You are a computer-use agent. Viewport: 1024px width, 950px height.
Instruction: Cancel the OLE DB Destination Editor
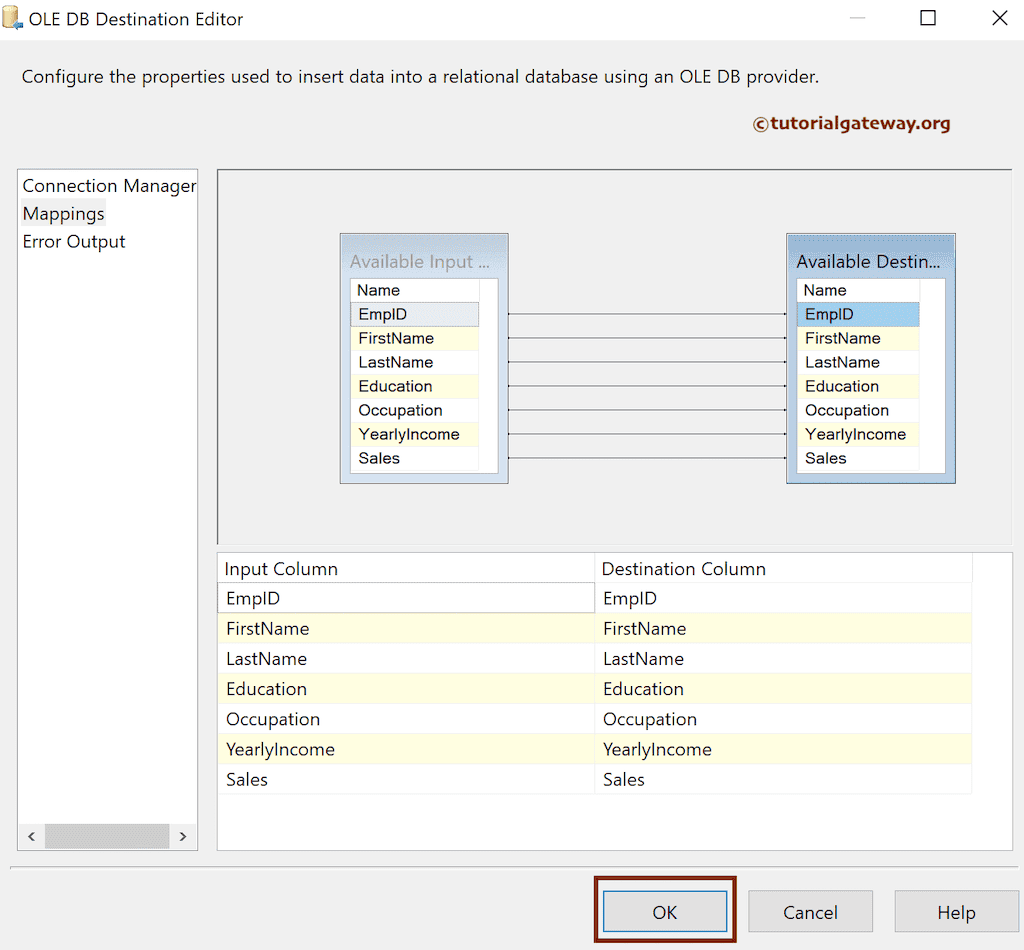coord(810,911)
